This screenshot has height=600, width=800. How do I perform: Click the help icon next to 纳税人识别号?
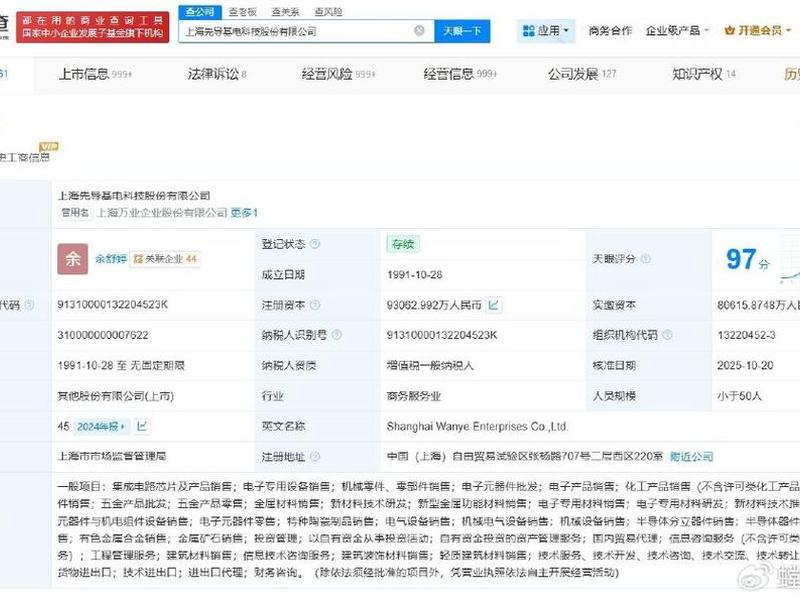tap(337, 335)
